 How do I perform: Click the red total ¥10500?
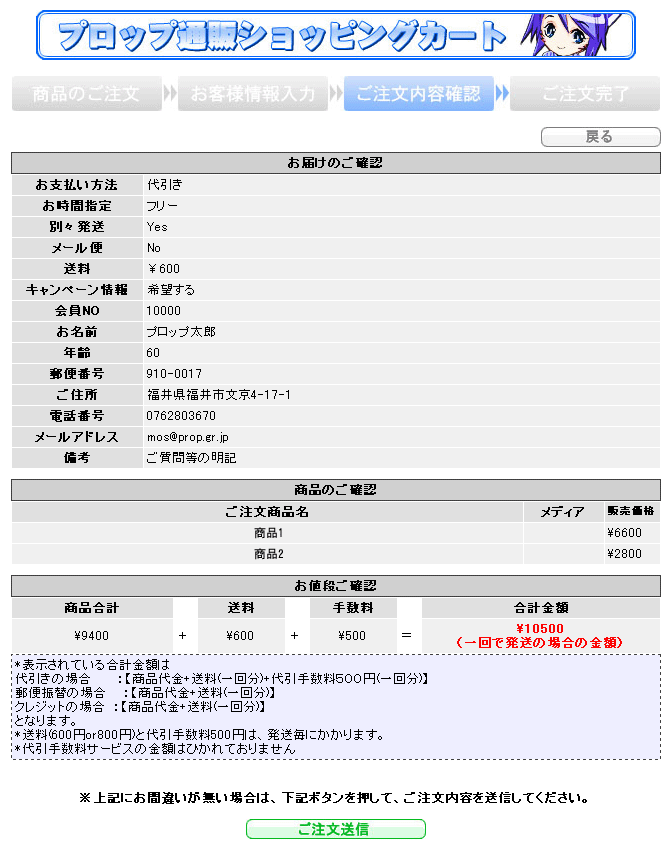(540, 629)
